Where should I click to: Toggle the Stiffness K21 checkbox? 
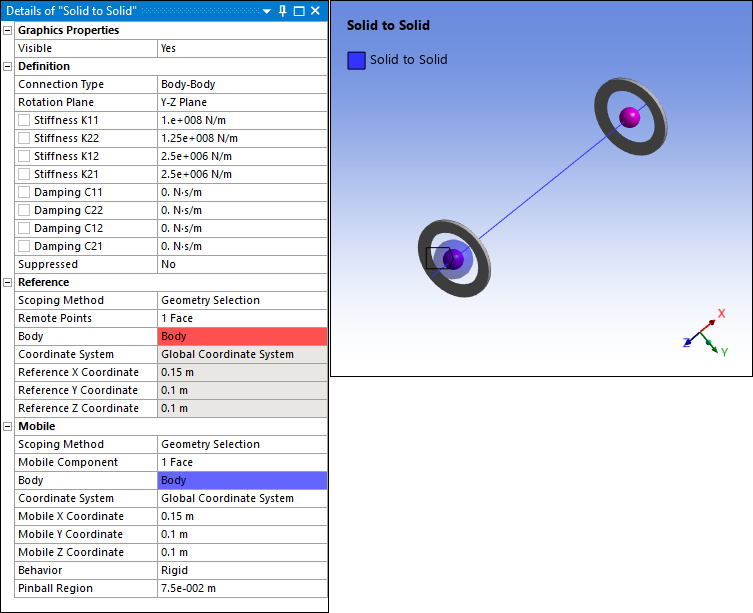pos(24,174)
